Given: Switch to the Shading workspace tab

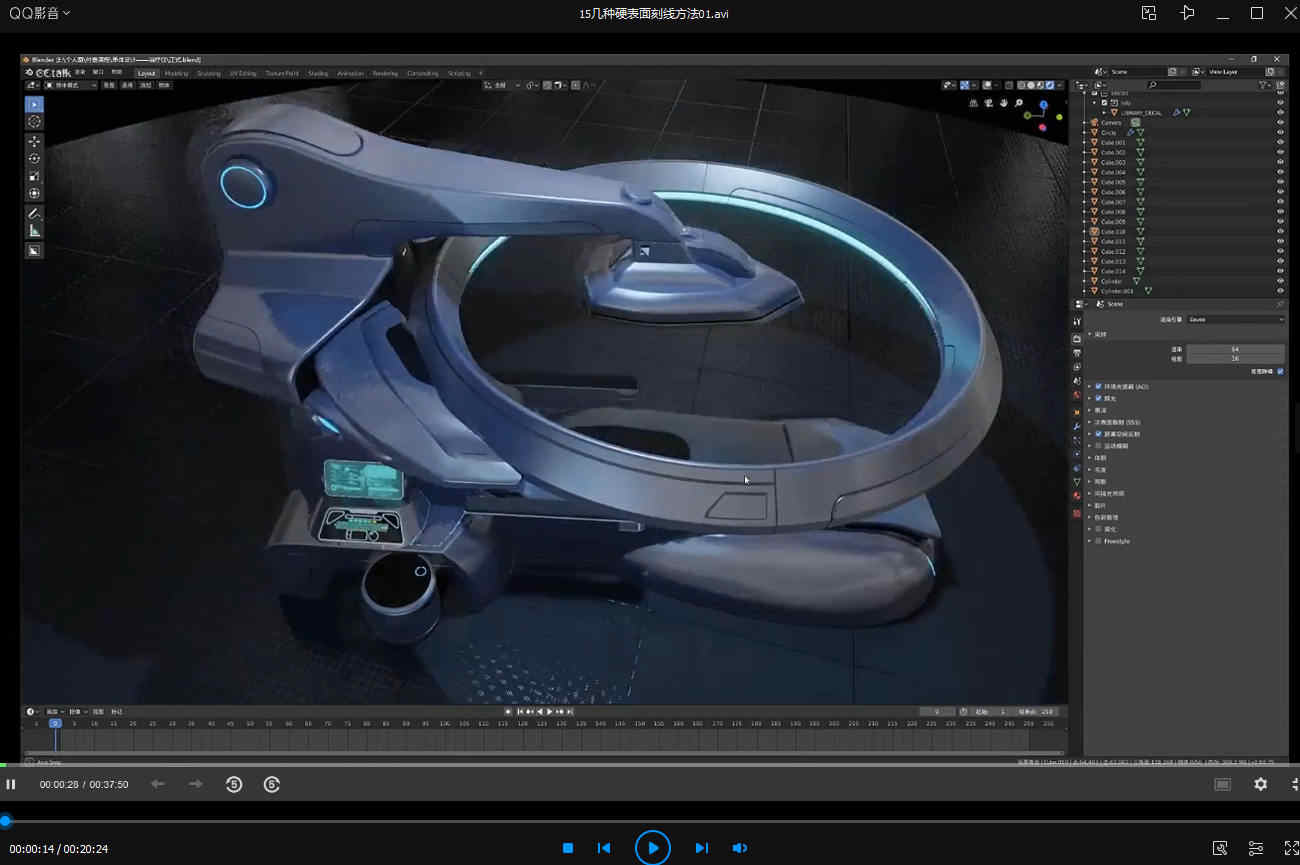Looking at the screenshot, I should (x=317, y=72).
